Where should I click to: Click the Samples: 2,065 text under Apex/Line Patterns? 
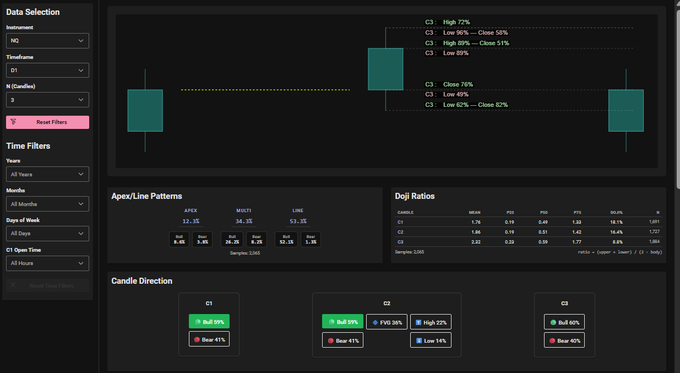(245, 253)
